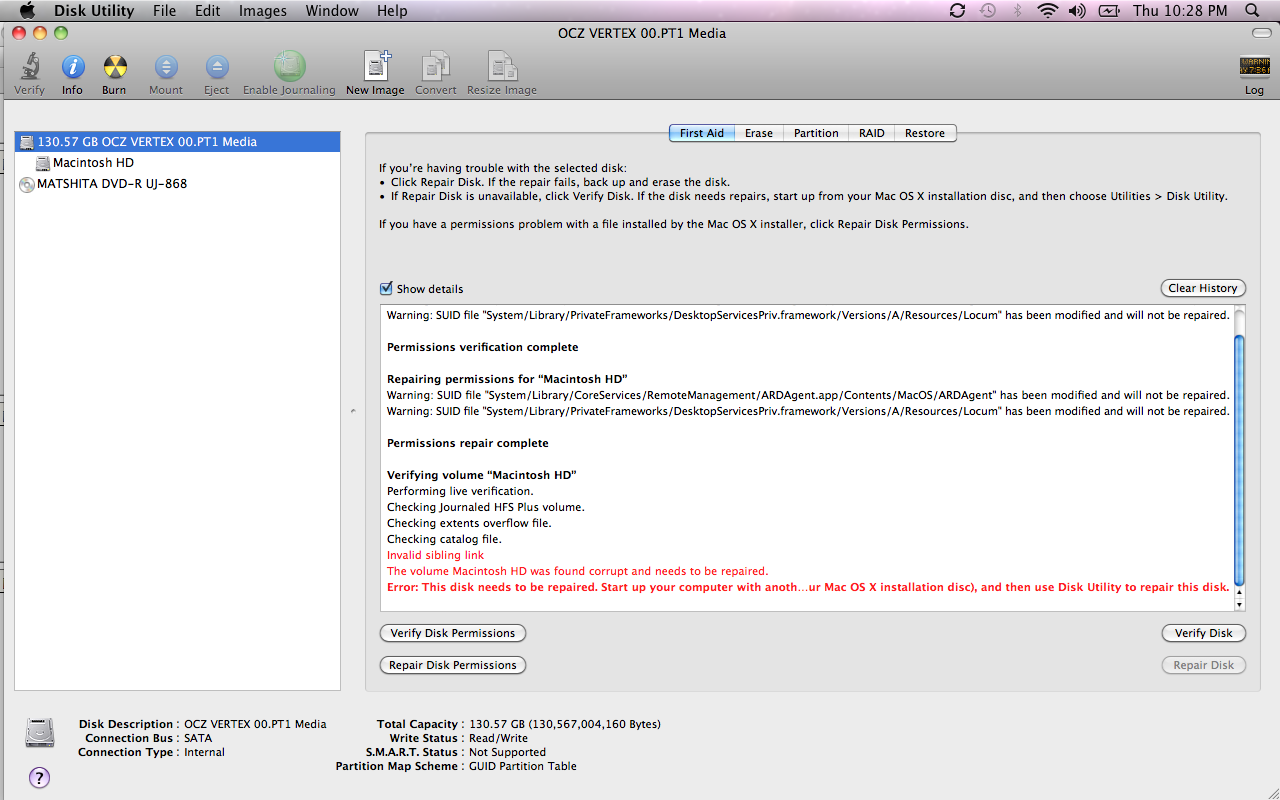Switch to the RAID tab

(x=872, y=133)
